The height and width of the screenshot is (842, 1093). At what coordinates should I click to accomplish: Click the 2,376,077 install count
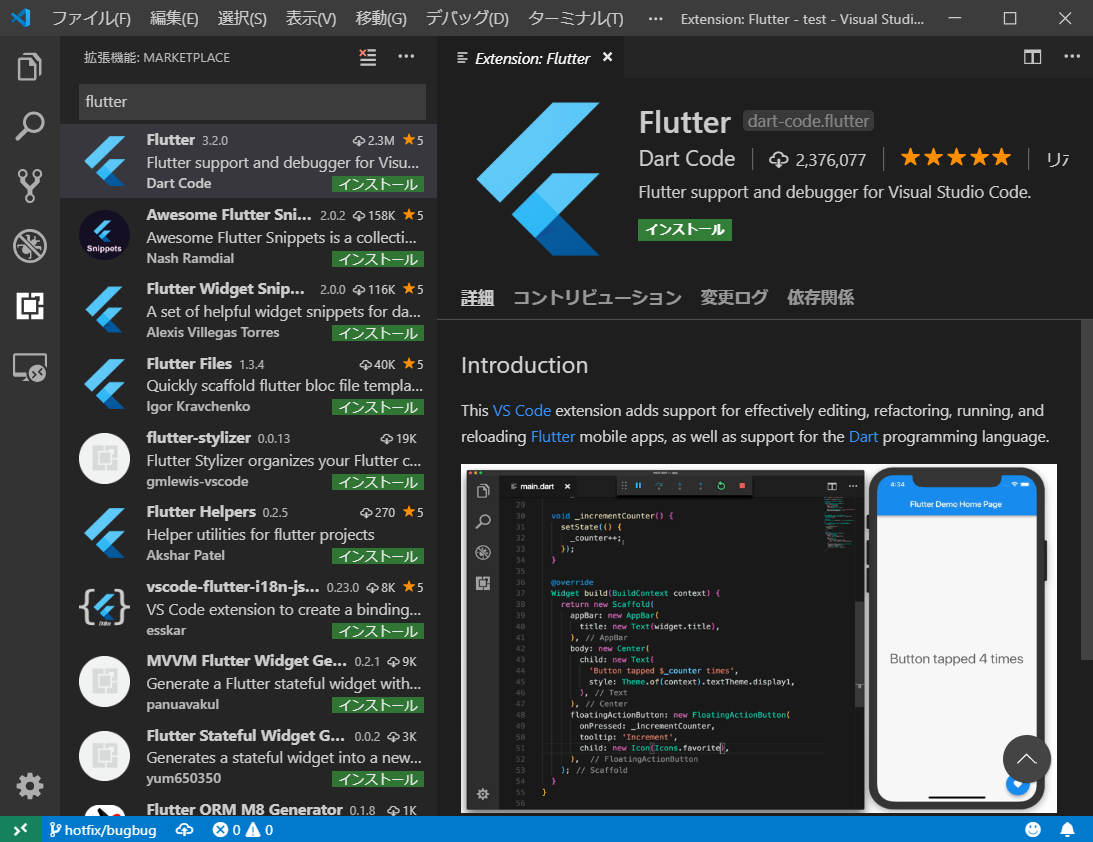point(818,160)
